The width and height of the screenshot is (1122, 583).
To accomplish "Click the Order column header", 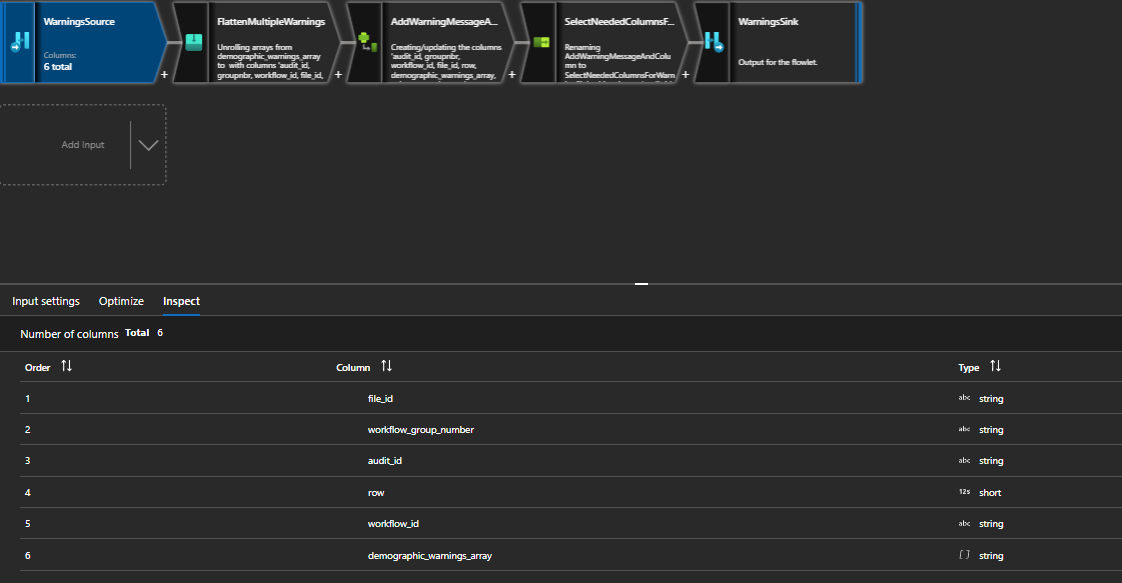I will coord(37,368).
